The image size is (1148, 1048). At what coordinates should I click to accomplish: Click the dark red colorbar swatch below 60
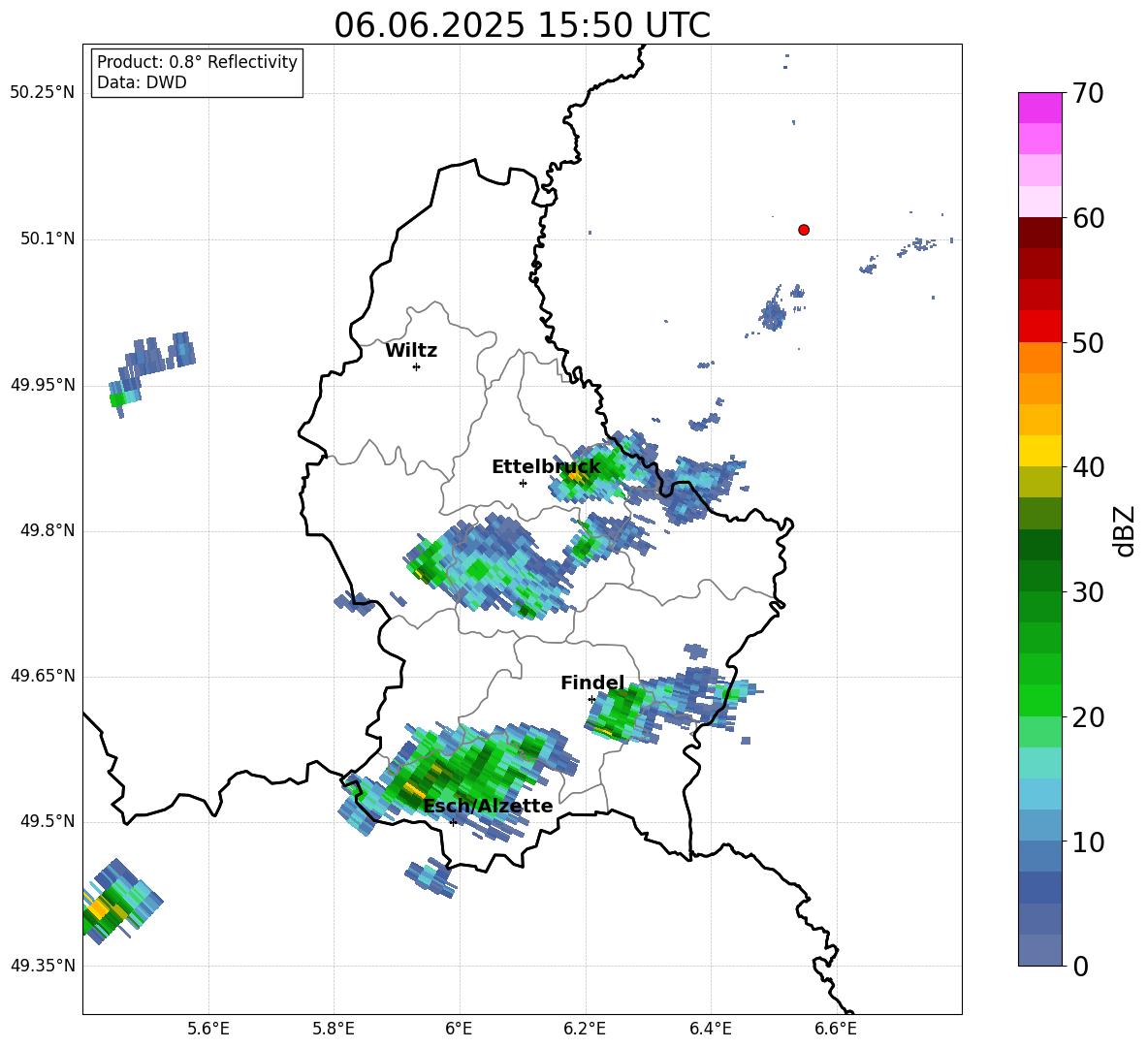pyautogui.click(x=1039, y=233)
